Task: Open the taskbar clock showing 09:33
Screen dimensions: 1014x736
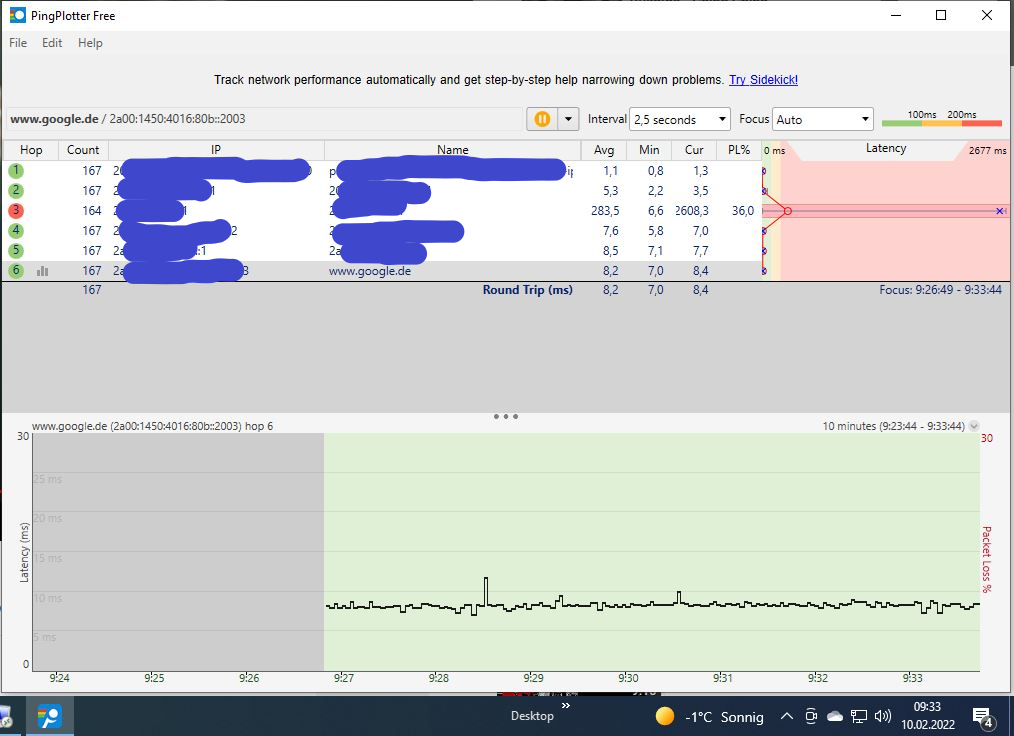Action: [928, 716]
